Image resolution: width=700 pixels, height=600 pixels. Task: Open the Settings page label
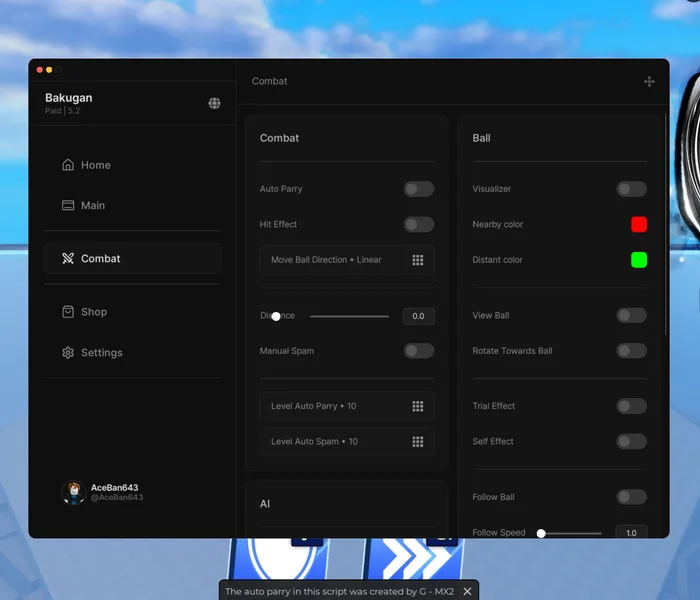coord(101,353)
